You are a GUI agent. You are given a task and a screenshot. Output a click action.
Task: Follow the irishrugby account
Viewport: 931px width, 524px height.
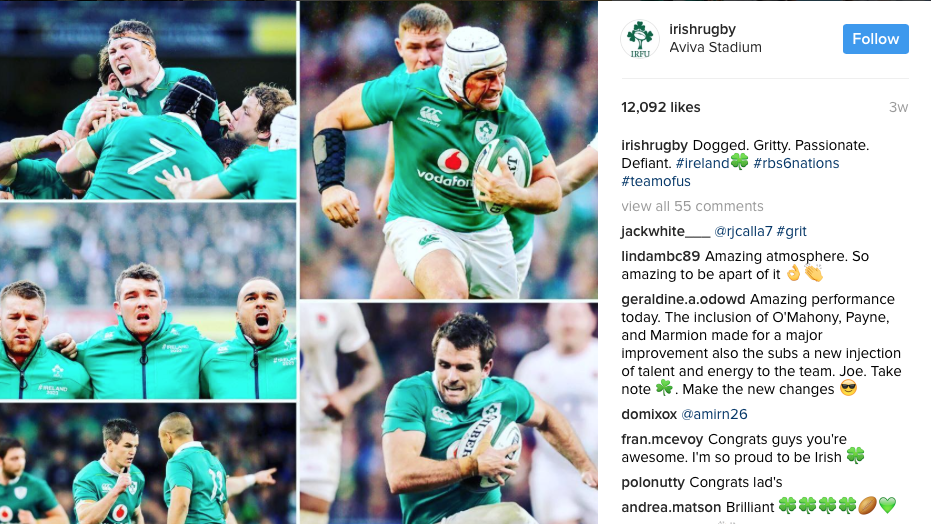[x=875, y=39]
